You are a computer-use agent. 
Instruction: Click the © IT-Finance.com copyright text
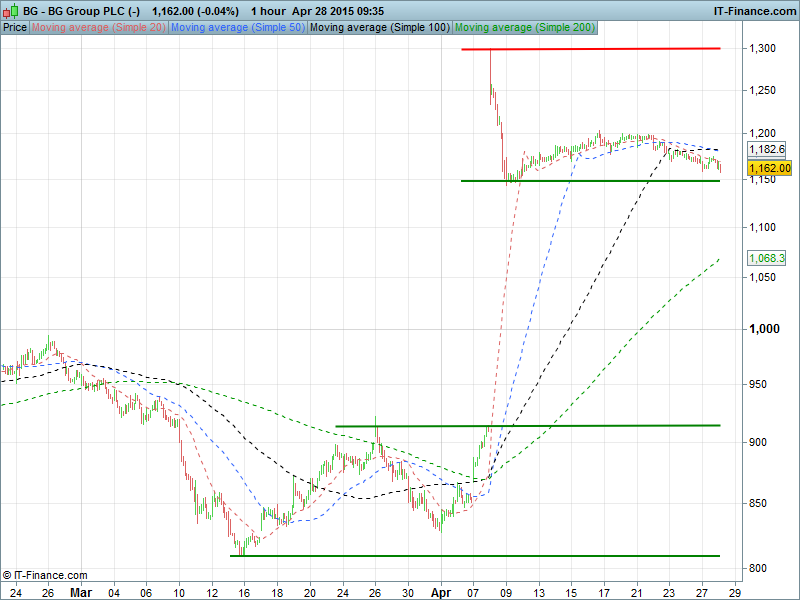[45, 575]
